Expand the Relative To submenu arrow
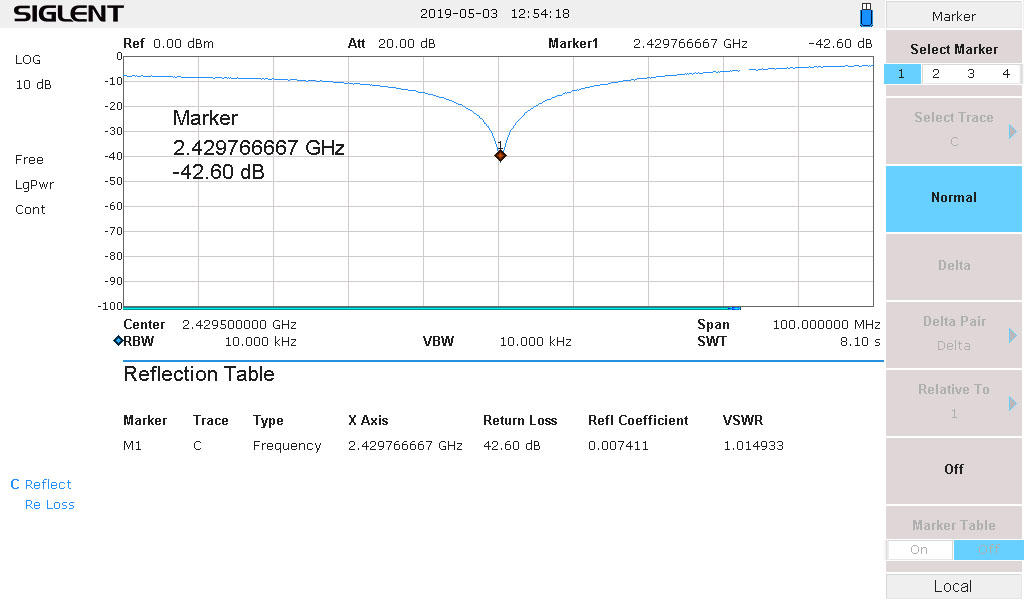 pyautogui.click(x=1012, y=402)
